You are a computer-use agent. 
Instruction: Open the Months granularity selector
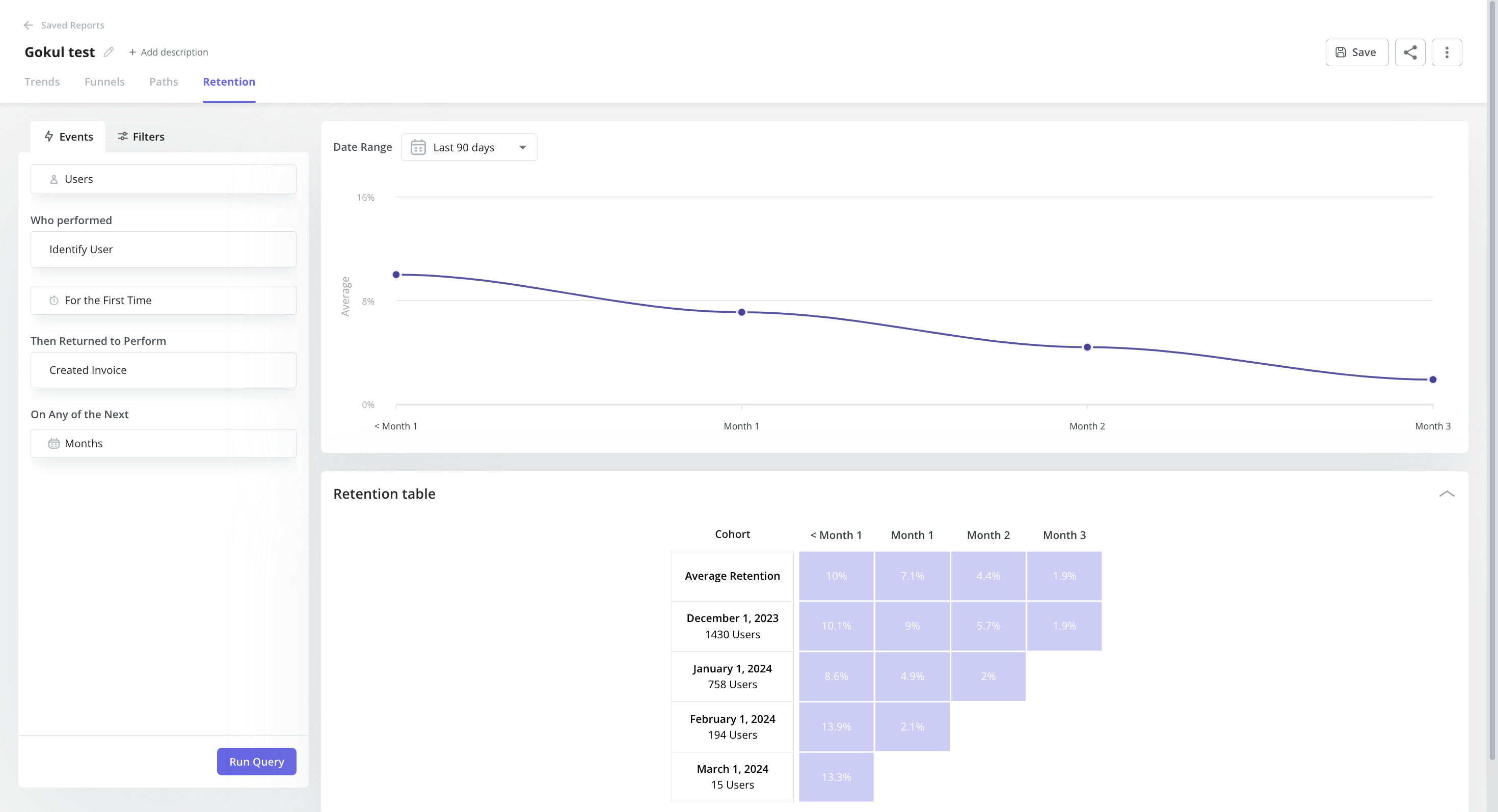click(x=163, y=443)
